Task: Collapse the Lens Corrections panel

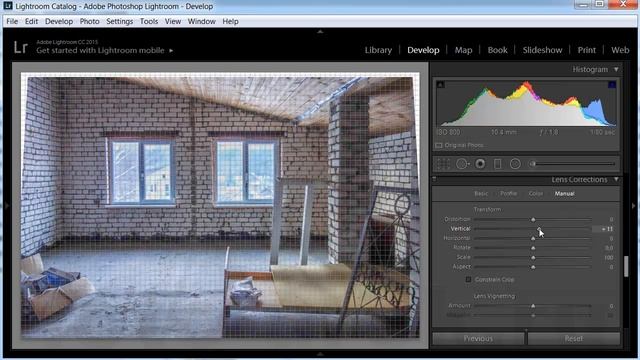Action: coord(616,180)
